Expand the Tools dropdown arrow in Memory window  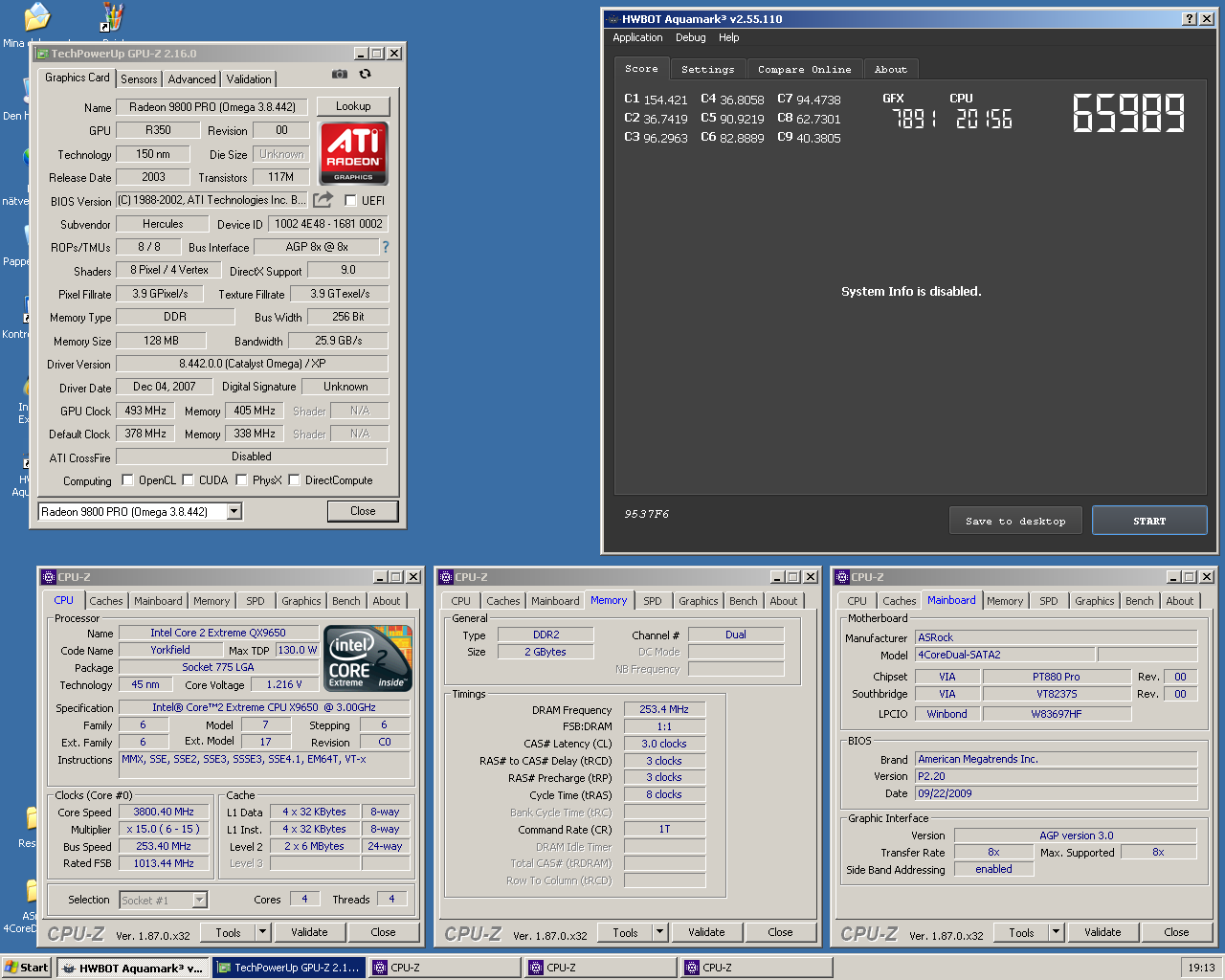tap(659, 932)
